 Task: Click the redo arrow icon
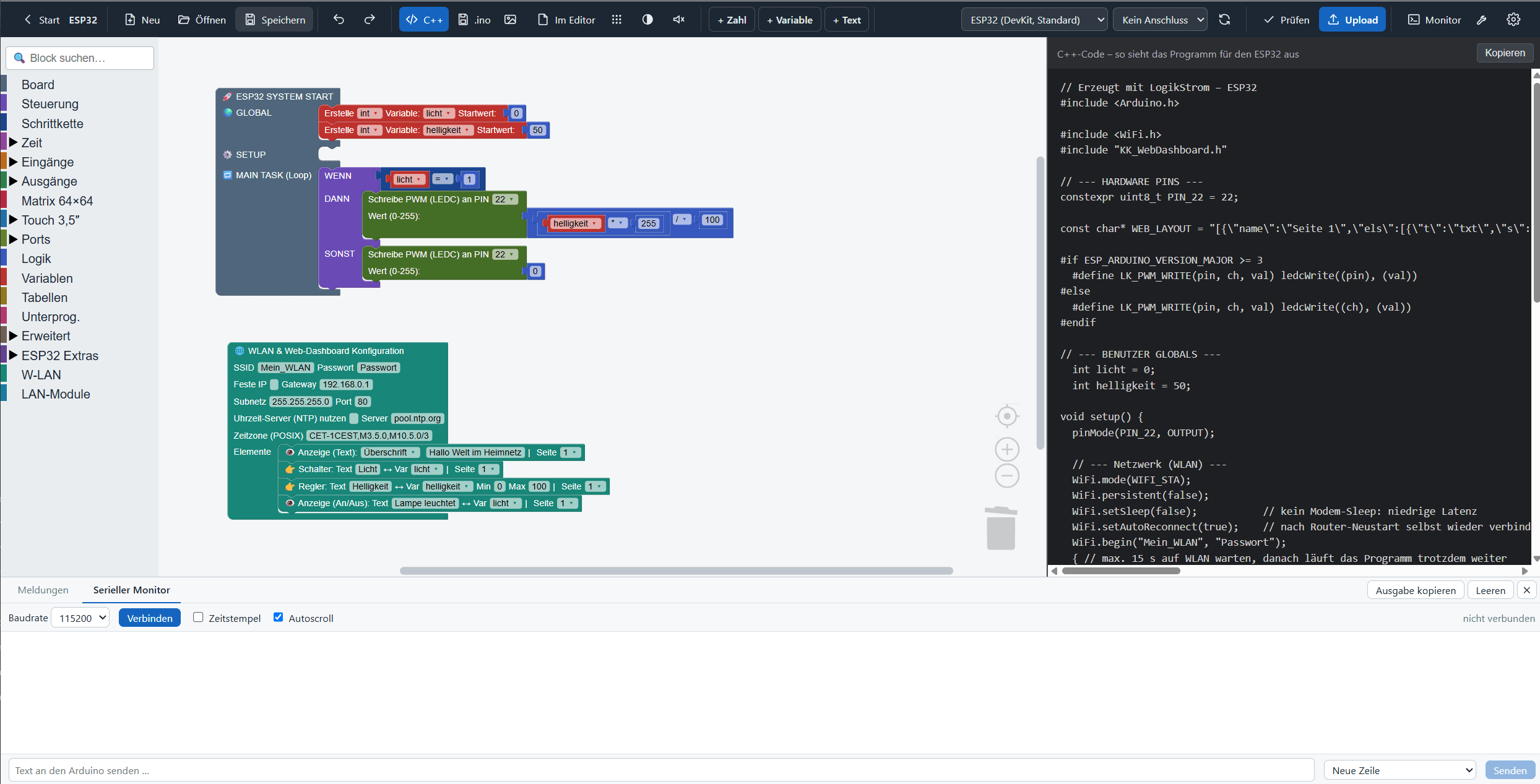370,20
